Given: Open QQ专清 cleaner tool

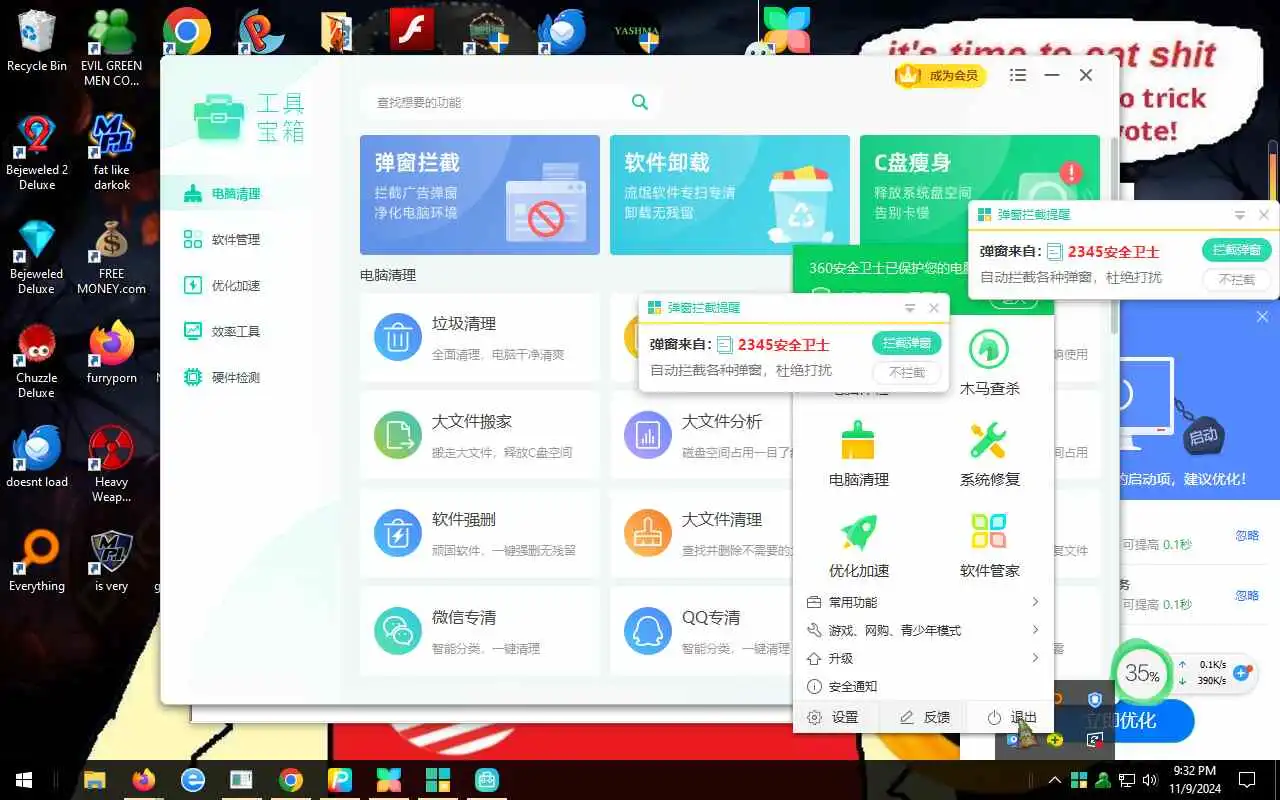Looking at the screenshot, I should [701, 631].
